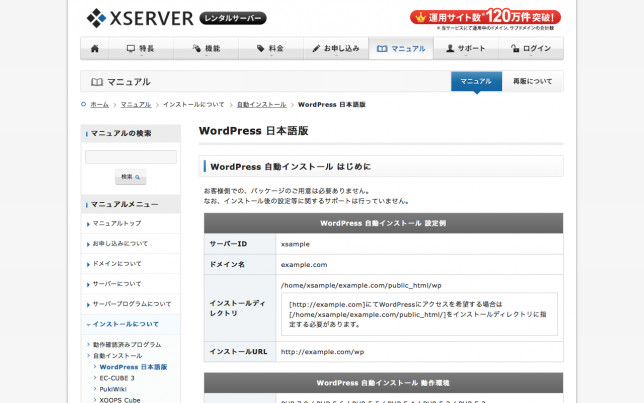
Task: Click the book icon beside マニュアル title
Action: (x=97, y=82)
